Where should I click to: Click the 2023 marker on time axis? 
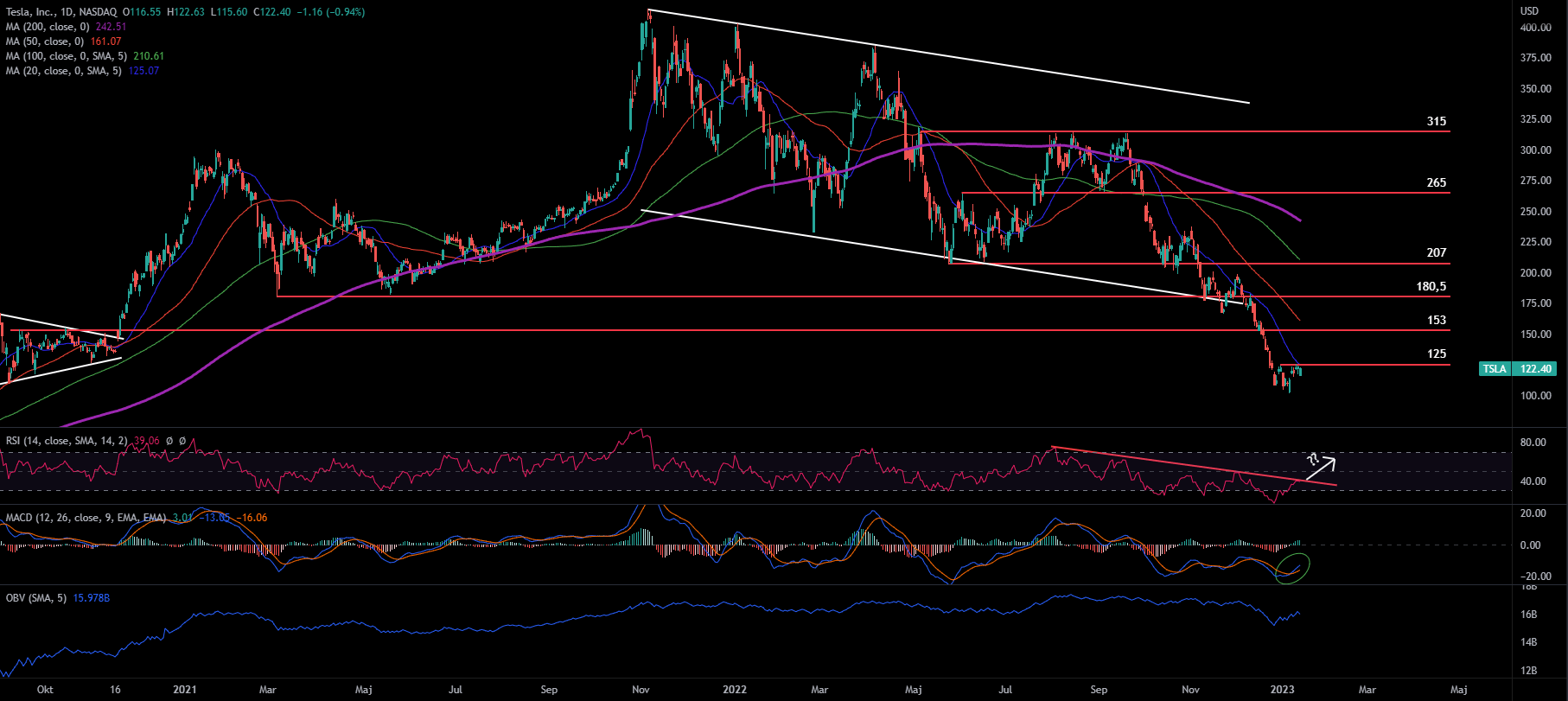[x=1282, y=690]
